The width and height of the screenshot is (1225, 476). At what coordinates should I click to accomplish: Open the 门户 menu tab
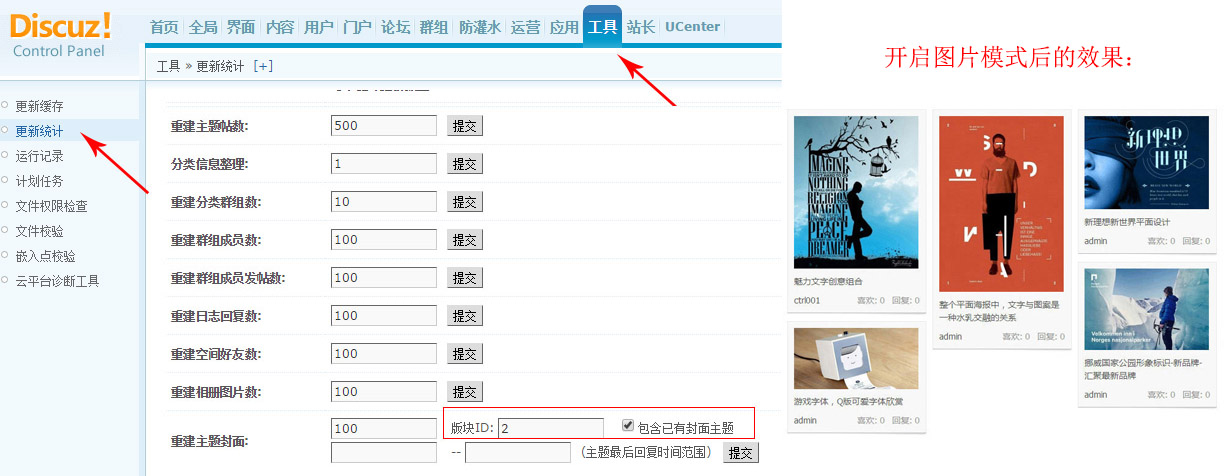tap(357, 27)
